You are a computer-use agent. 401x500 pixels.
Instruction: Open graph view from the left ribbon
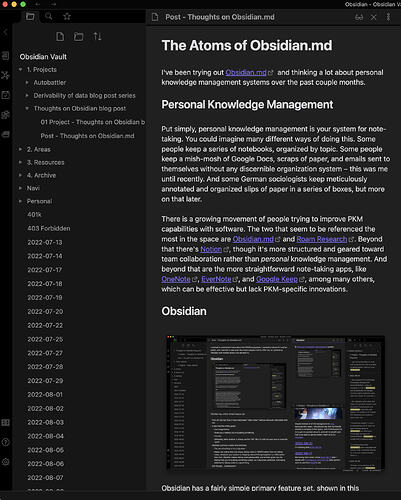(5, 75)
